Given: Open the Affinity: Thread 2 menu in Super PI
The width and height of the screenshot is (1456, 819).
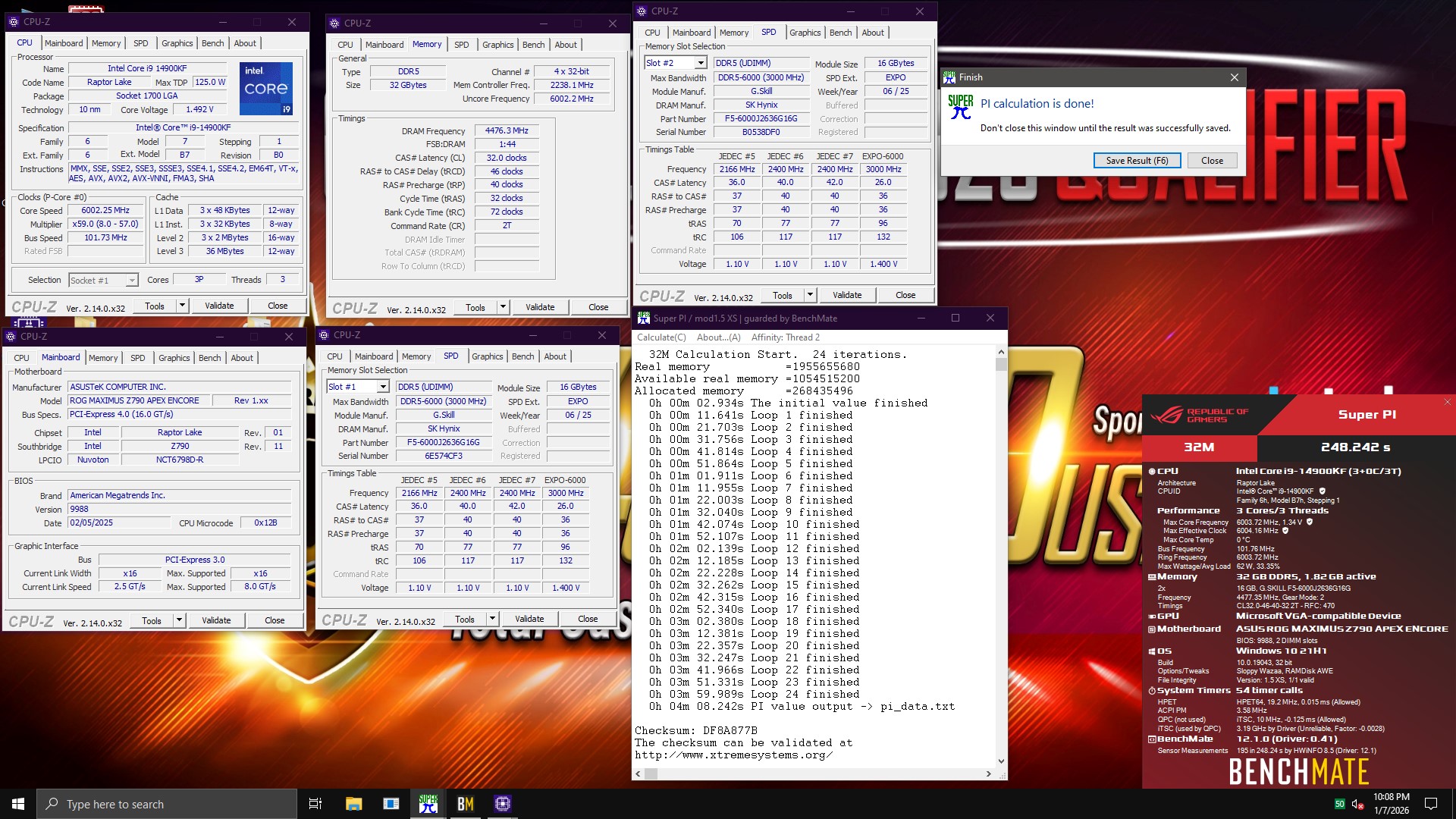Looking at the screenshot, I should click(785, 337).
